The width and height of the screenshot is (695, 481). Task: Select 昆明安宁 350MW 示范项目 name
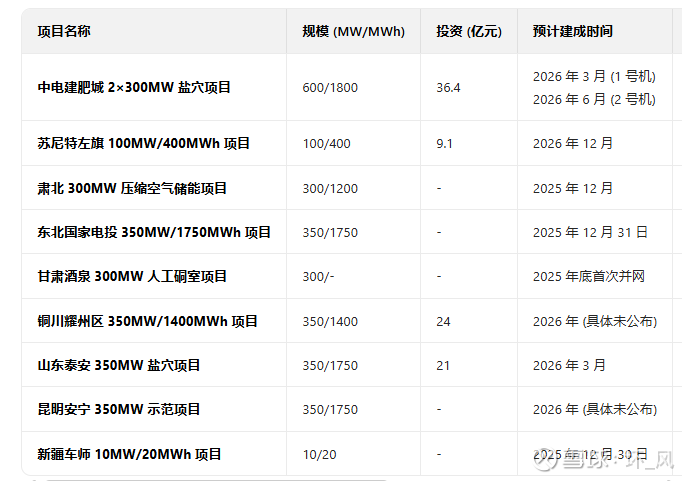[118, 409]
